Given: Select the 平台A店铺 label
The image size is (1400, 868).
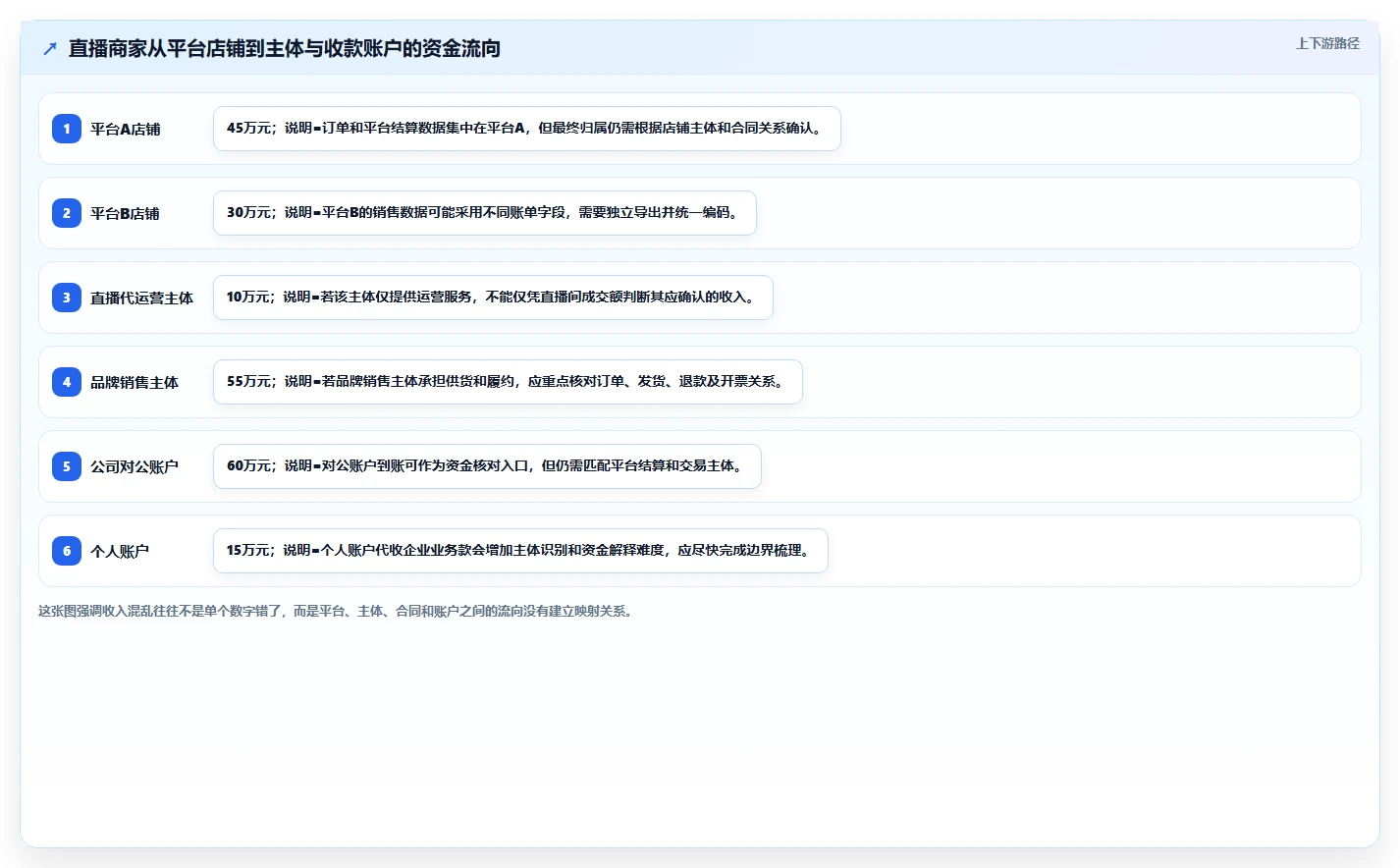Looking at the screenshot, I should 126,129.
